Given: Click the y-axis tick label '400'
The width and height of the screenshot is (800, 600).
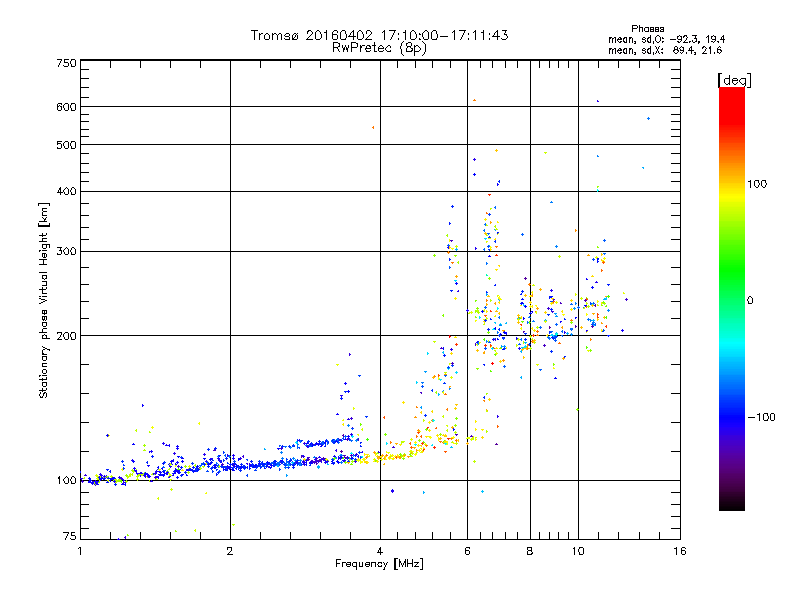Looking at the screenshot, I should point(66,192).
